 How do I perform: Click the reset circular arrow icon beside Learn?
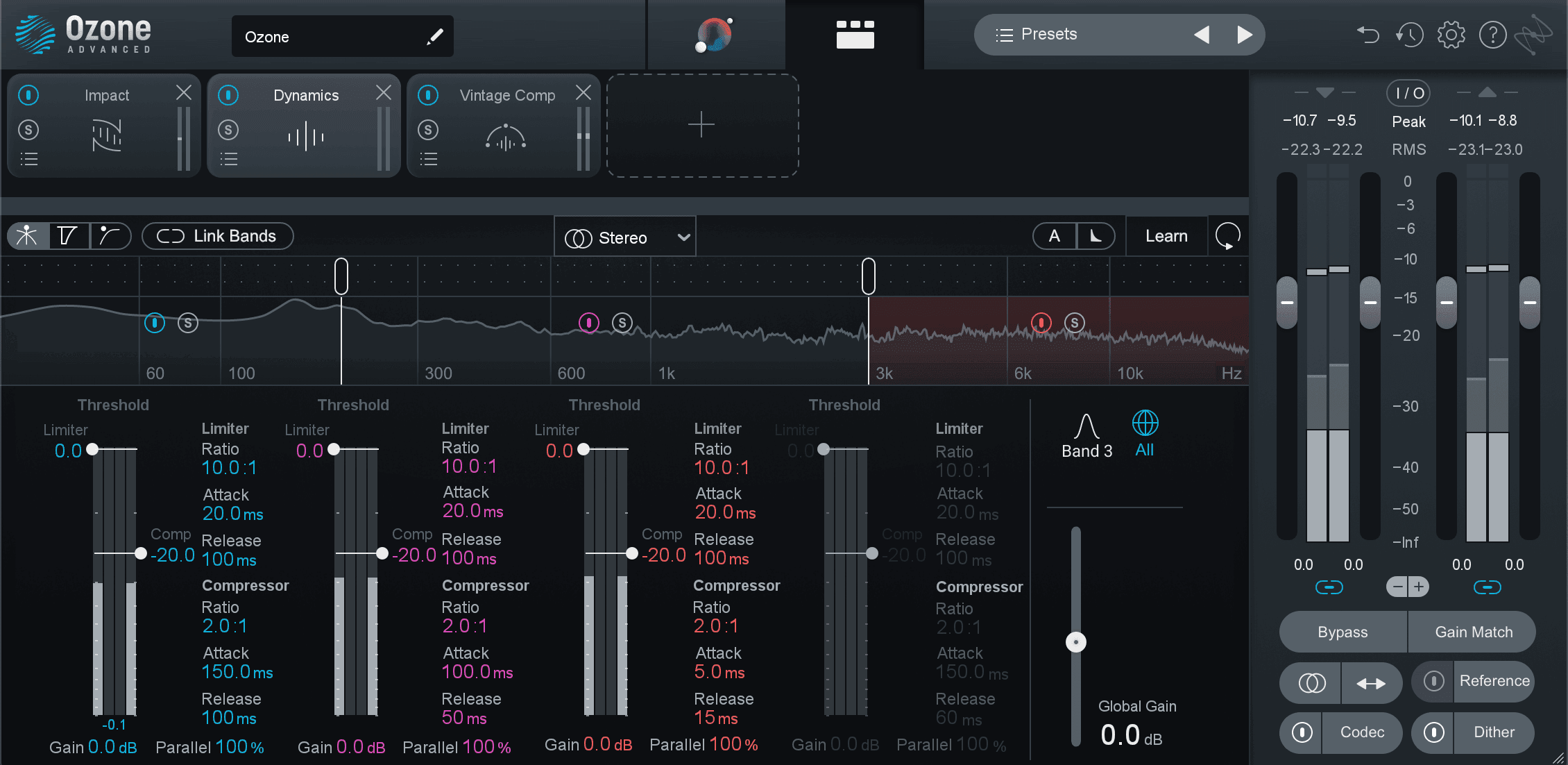click(1228, 236)
